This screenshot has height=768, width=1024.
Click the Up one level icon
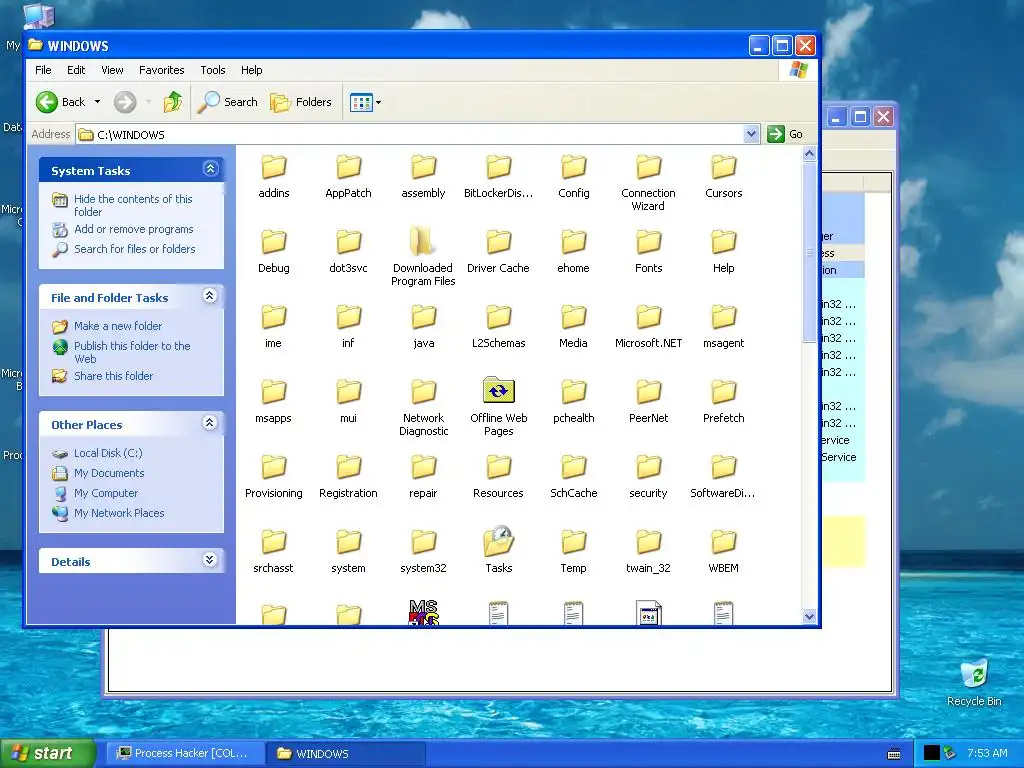click(173, 102)
